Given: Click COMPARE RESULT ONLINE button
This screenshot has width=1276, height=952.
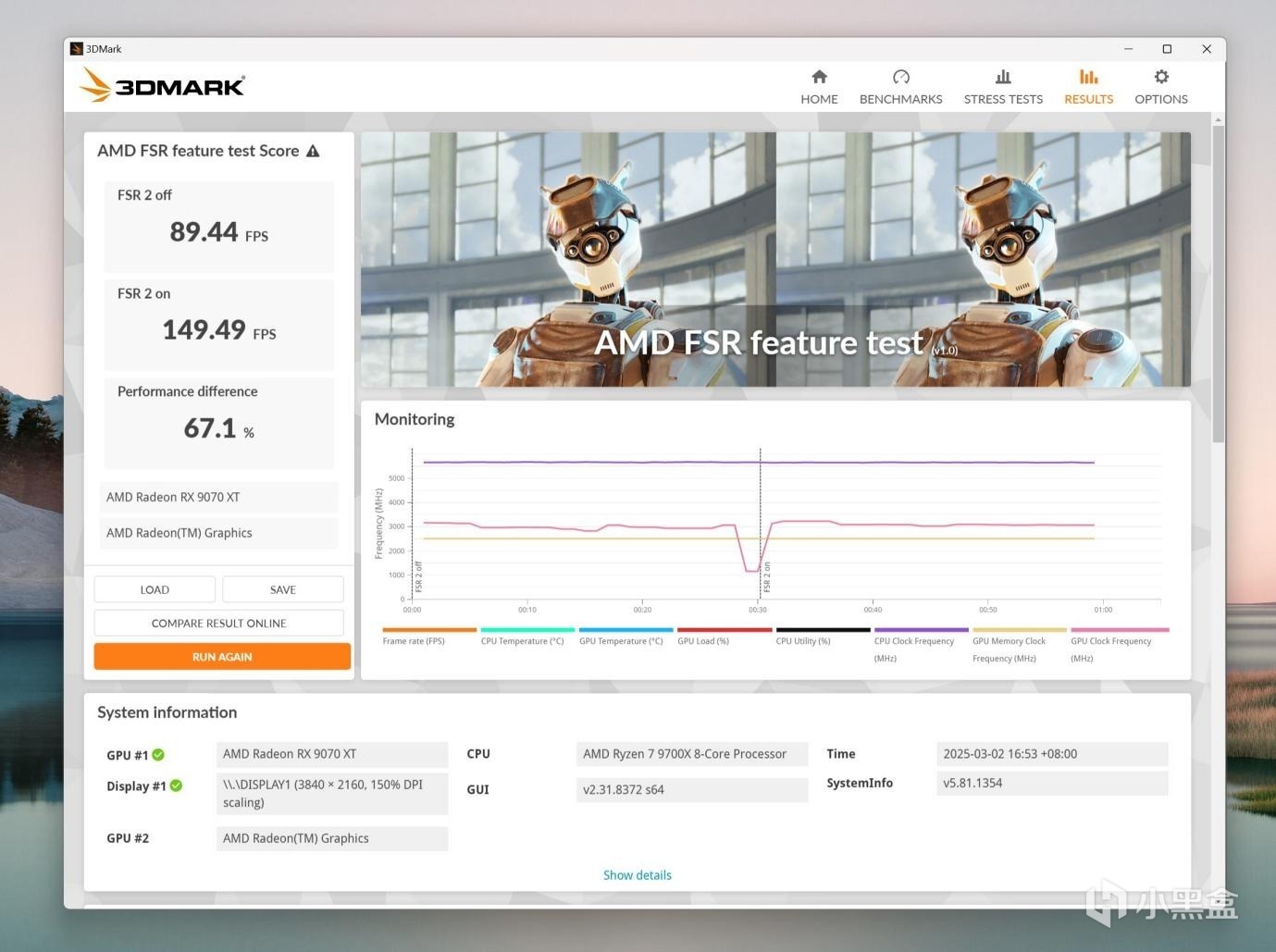Looking at the screenshot, I should (219, 624).
